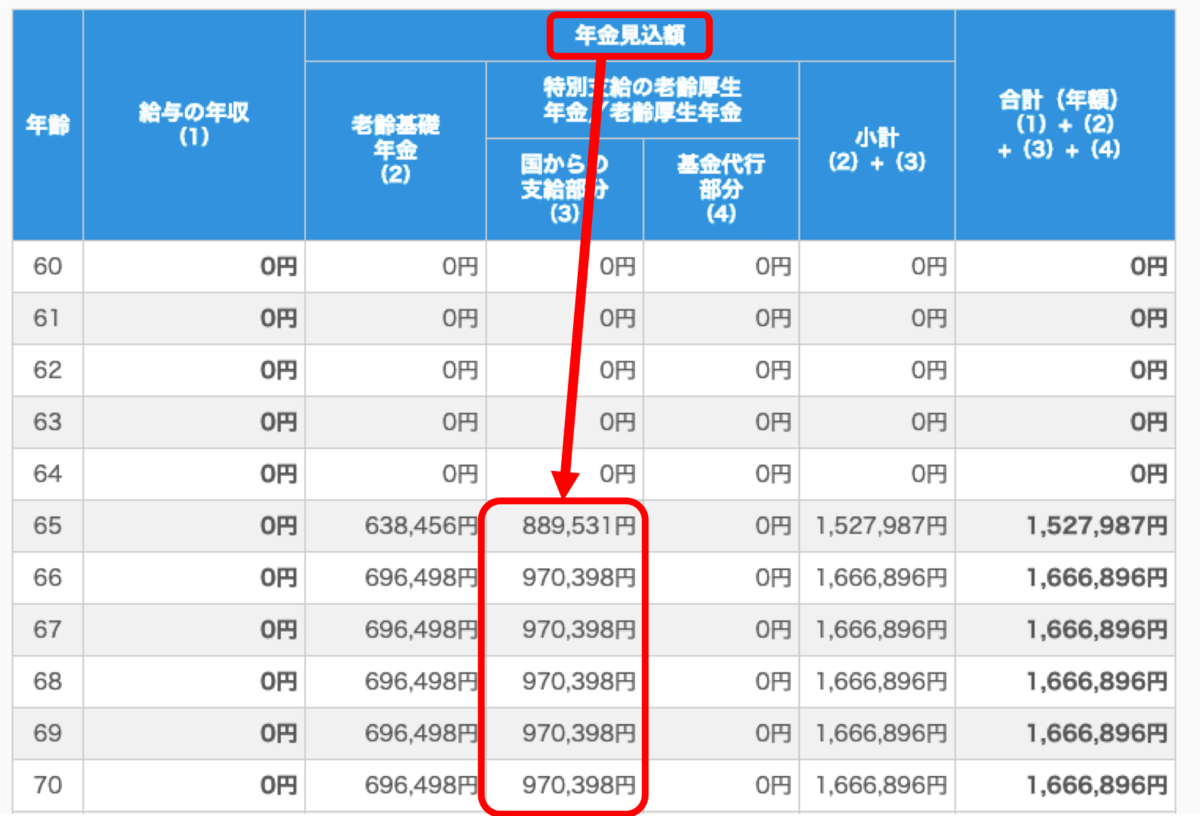
Task: Click the 小計 value 1,666,896円 at age 70
Action: [881, 786]
